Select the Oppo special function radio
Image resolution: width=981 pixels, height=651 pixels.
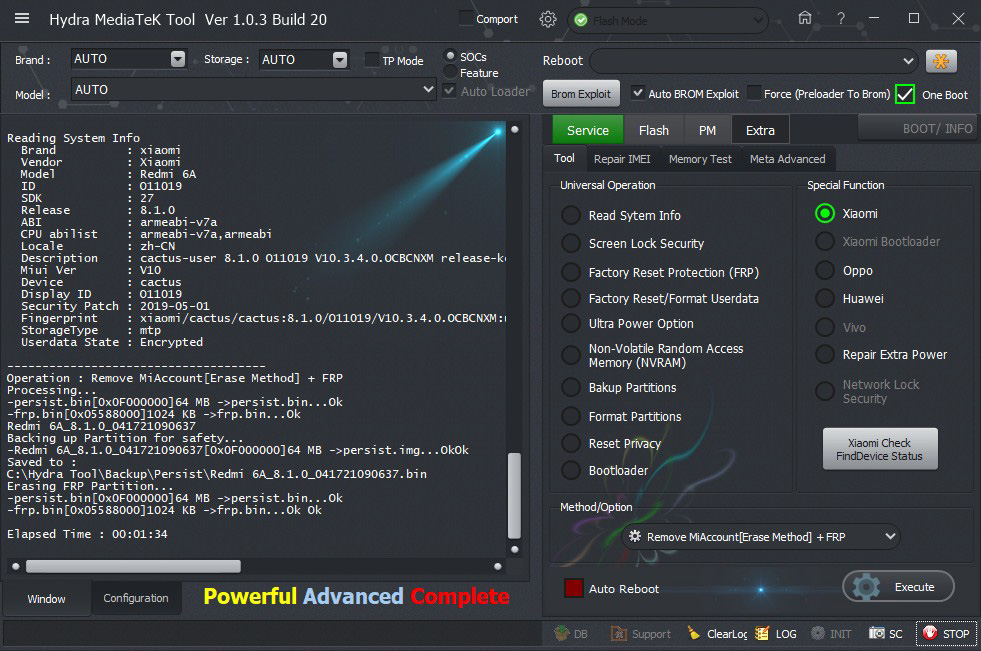point(825,270)
